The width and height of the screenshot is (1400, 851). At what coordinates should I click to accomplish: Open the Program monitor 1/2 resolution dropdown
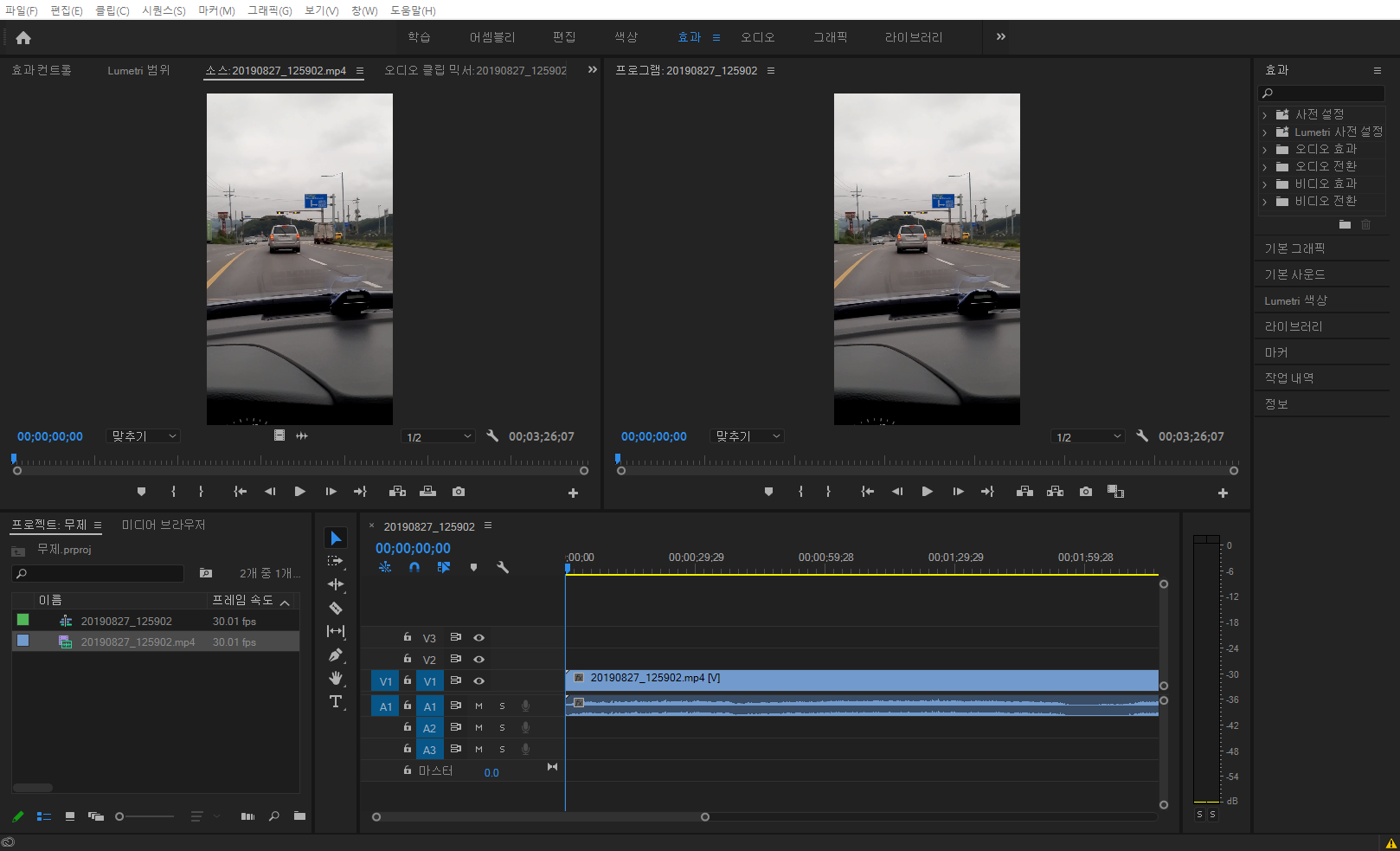point(1088,437)
